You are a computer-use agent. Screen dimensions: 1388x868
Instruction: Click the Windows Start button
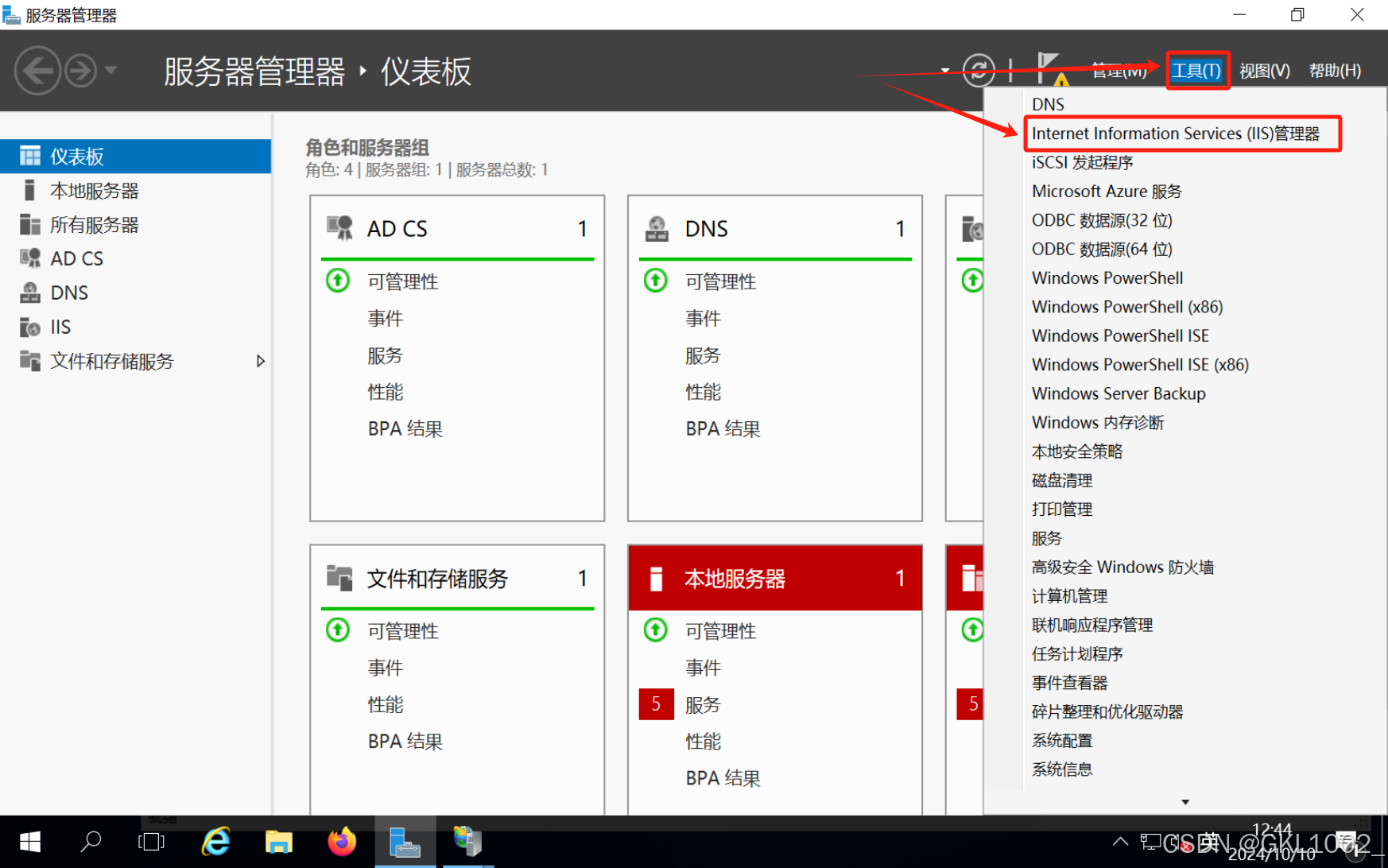pyautogui.click(x=29, y=842)
